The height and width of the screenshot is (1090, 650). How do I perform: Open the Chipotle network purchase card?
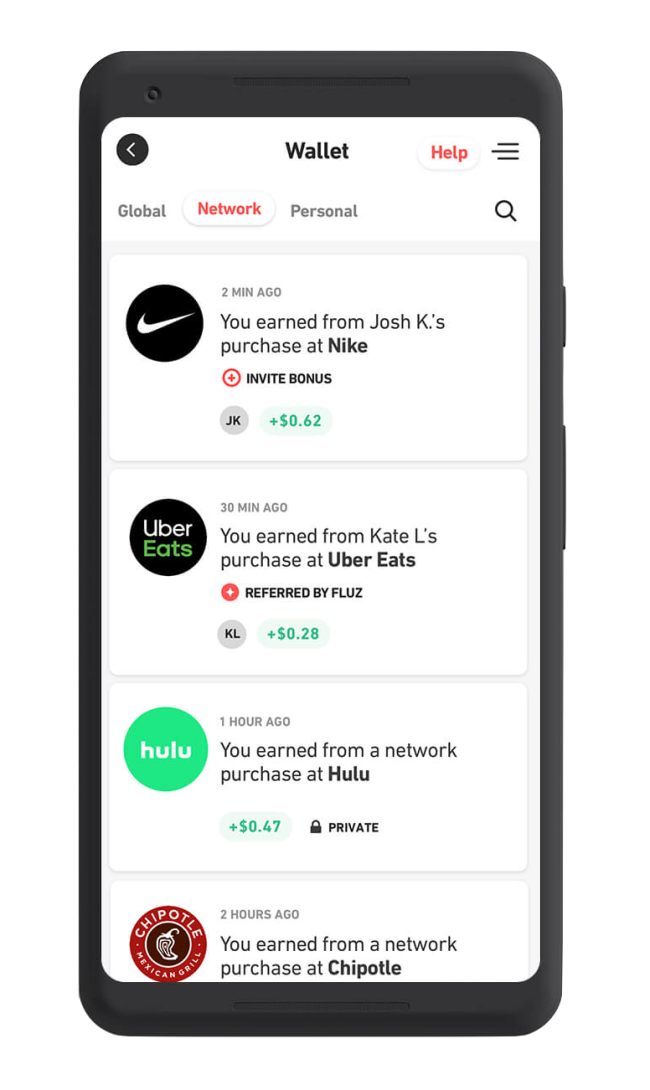point(318,932)
